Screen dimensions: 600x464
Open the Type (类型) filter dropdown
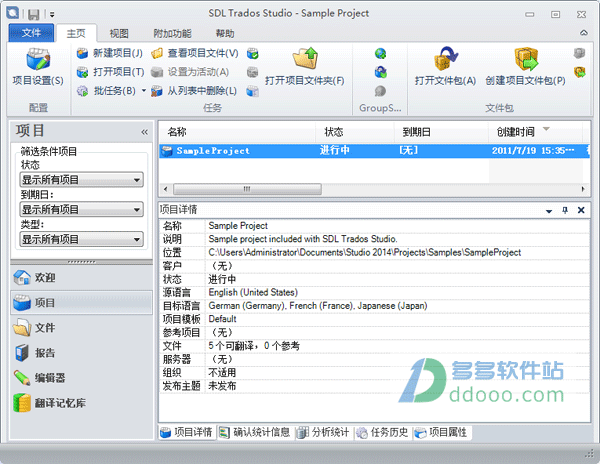coord(82,239)
